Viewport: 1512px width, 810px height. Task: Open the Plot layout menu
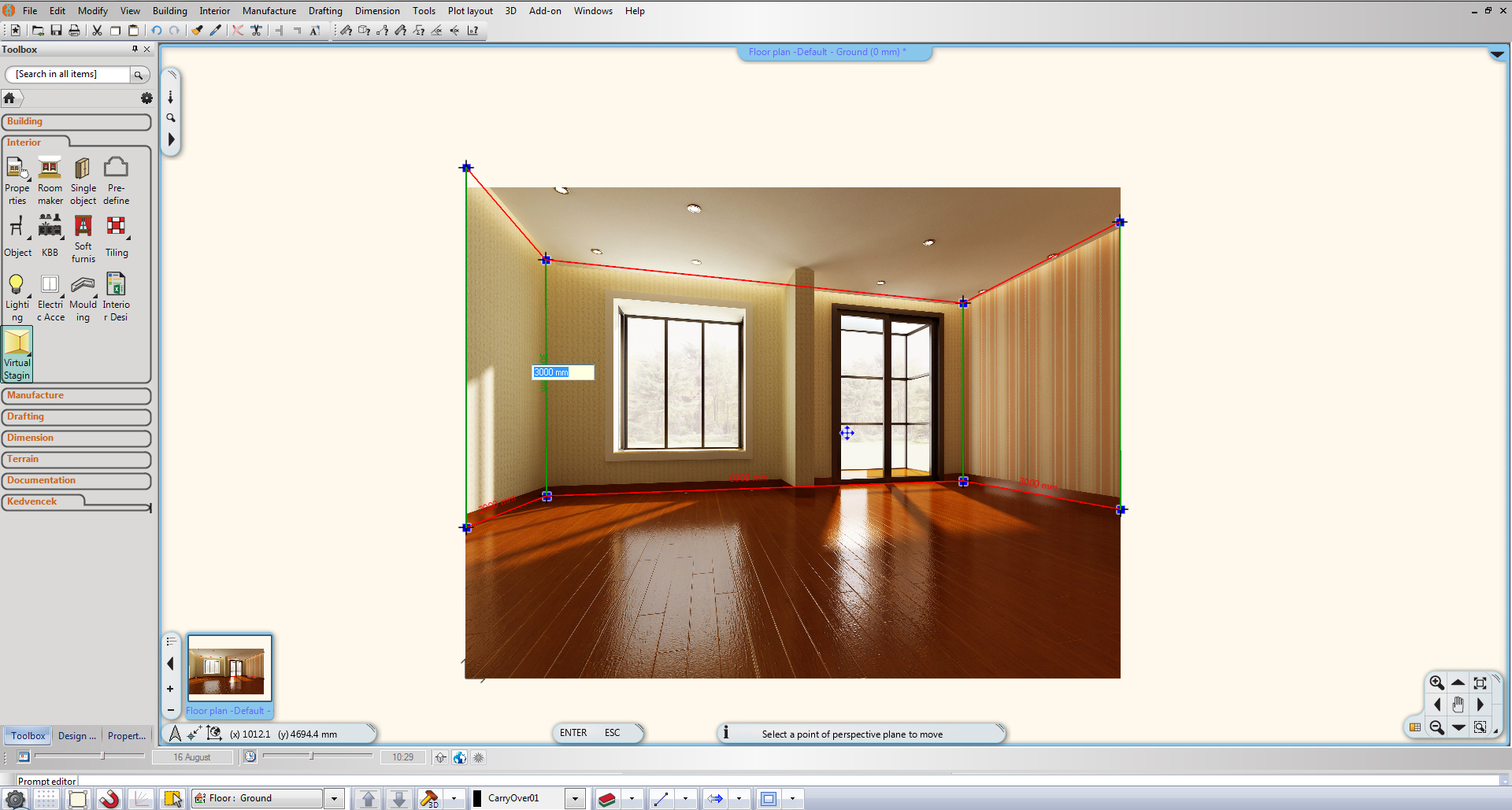470,11
